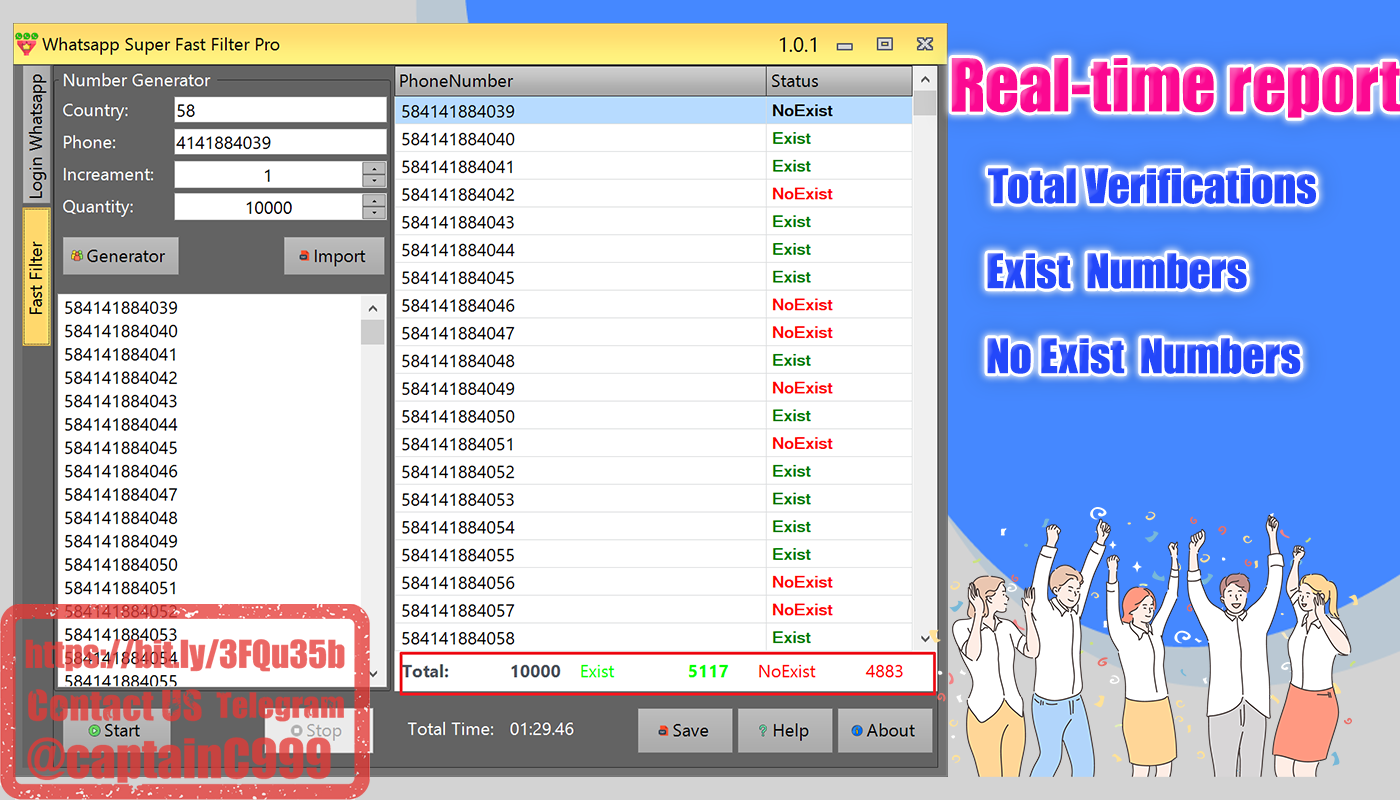
Task: Click the Generator button
Action: (x=121, y=256)
